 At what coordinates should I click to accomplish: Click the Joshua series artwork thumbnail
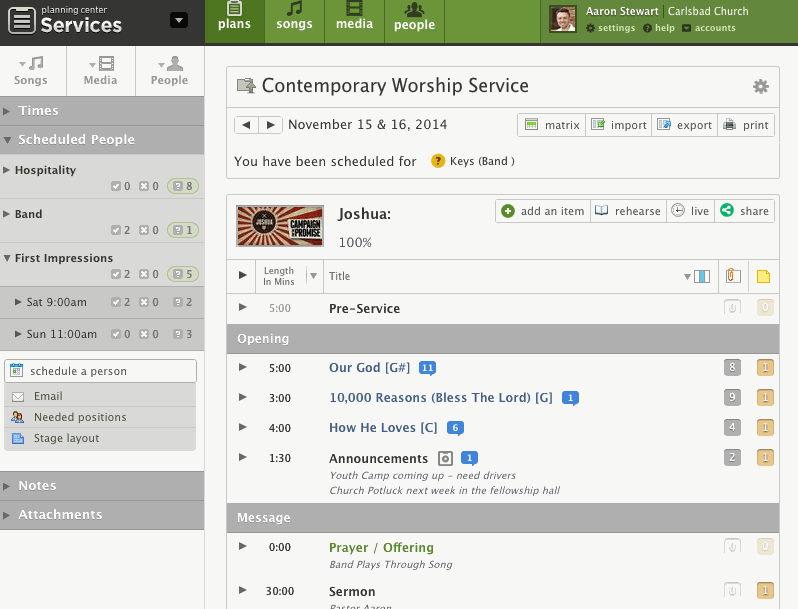click(279, 226)
